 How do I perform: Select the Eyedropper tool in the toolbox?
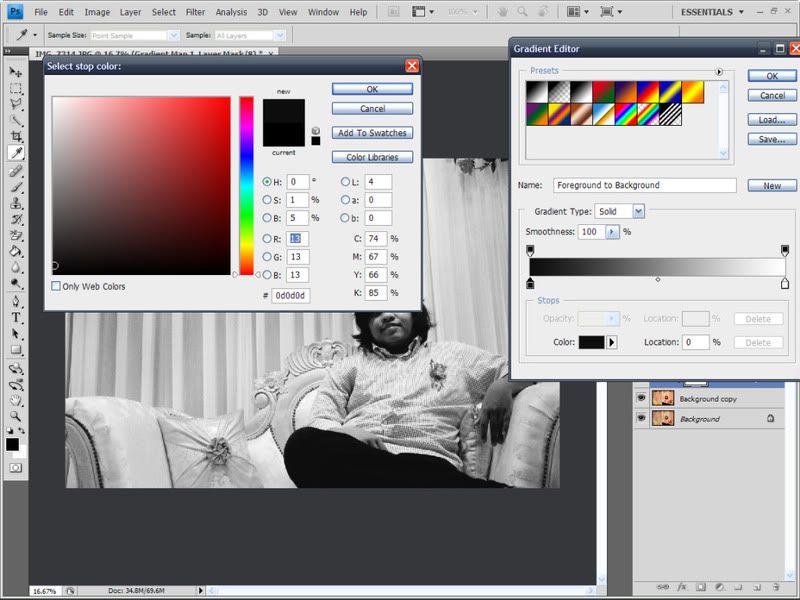point(16,153)
